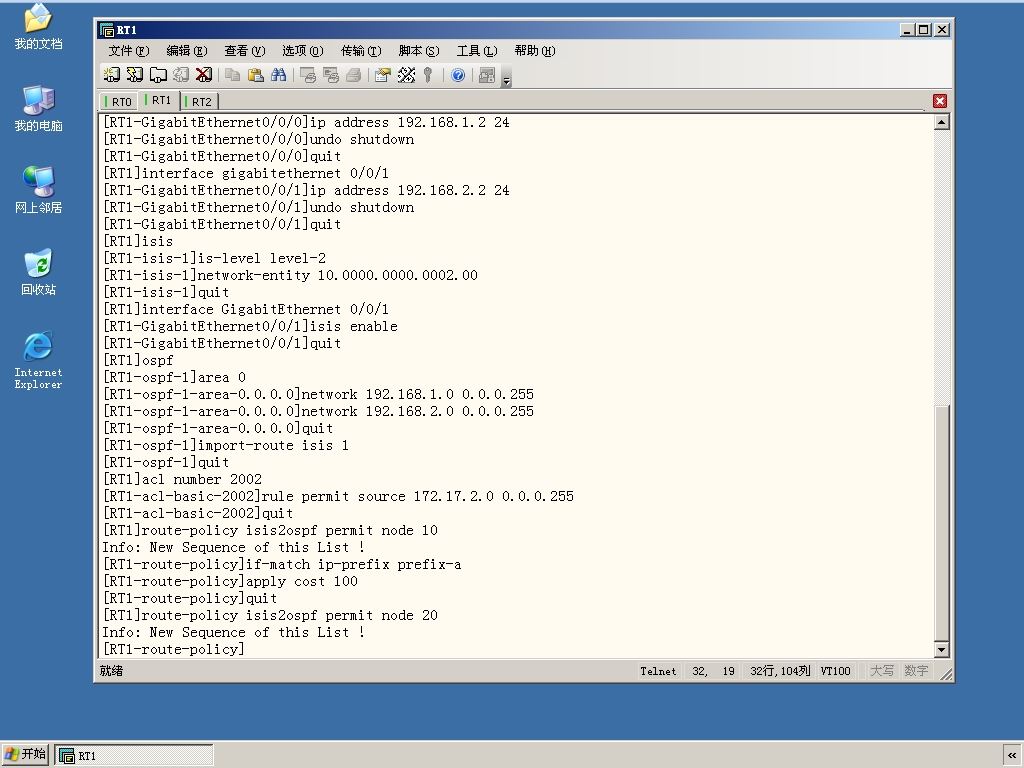Click the 32行,104列 status bar field
The width and height of the screenshot is (1024, 768).
tap(780, 671)
